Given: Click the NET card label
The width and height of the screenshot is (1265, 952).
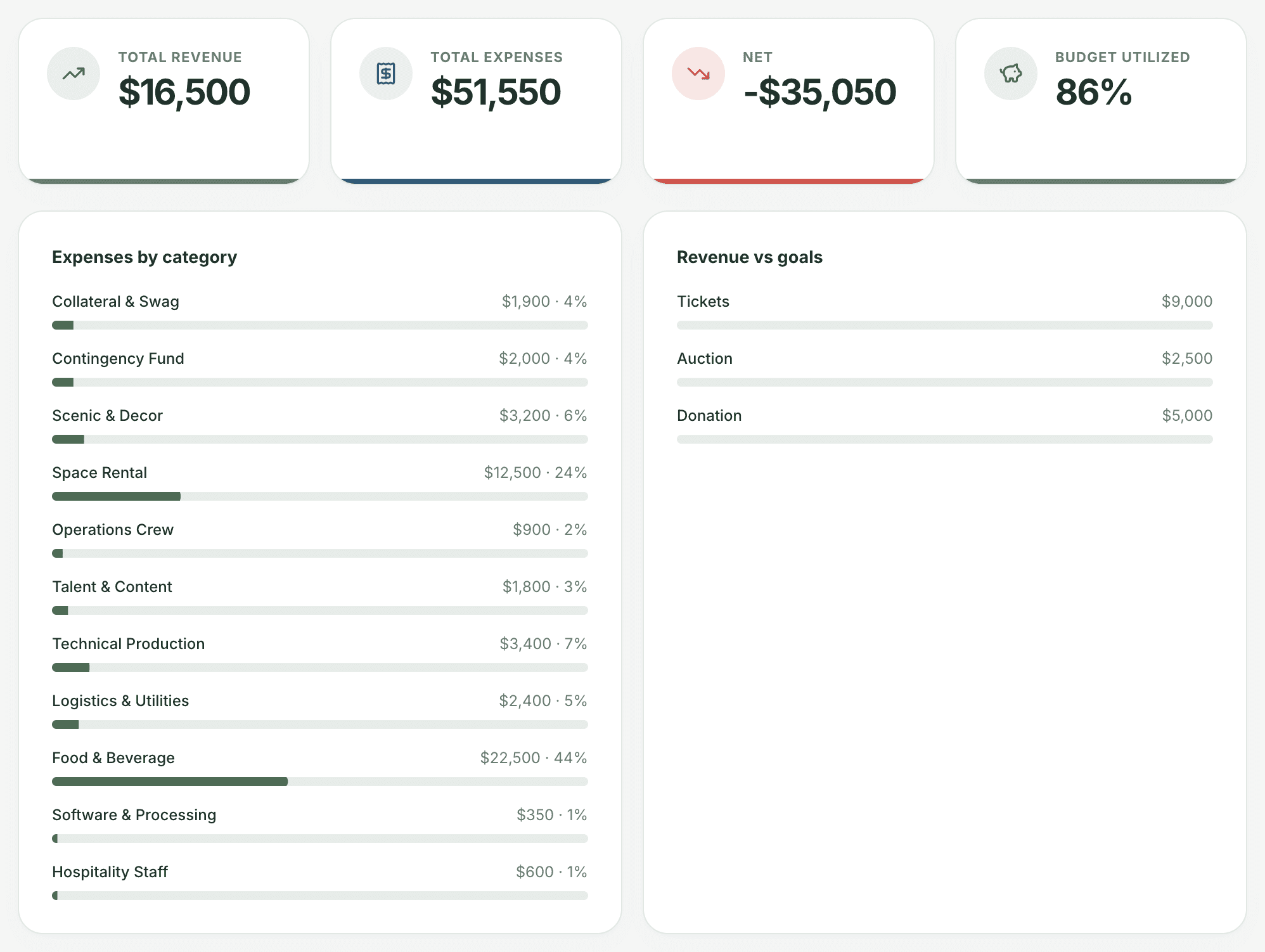Looking at the screenshot, I should (x=758, y=58).
